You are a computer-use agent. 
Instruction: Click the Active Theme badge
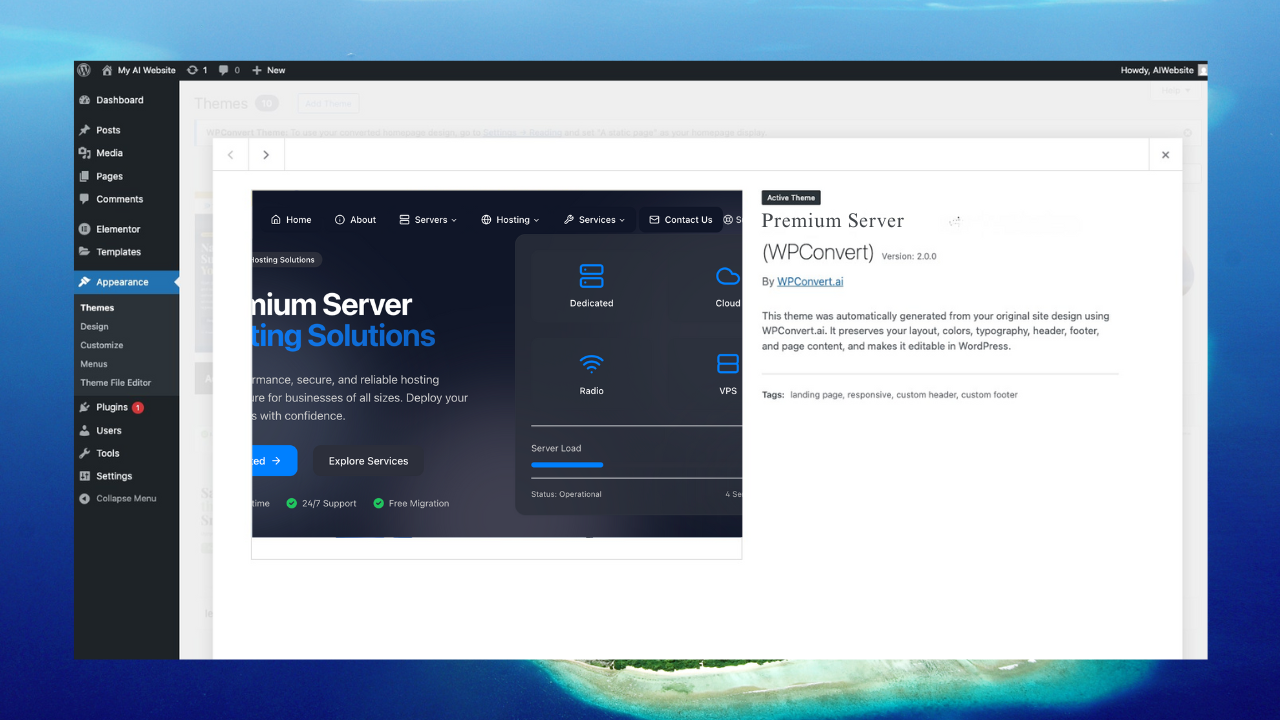coord(791,198)
